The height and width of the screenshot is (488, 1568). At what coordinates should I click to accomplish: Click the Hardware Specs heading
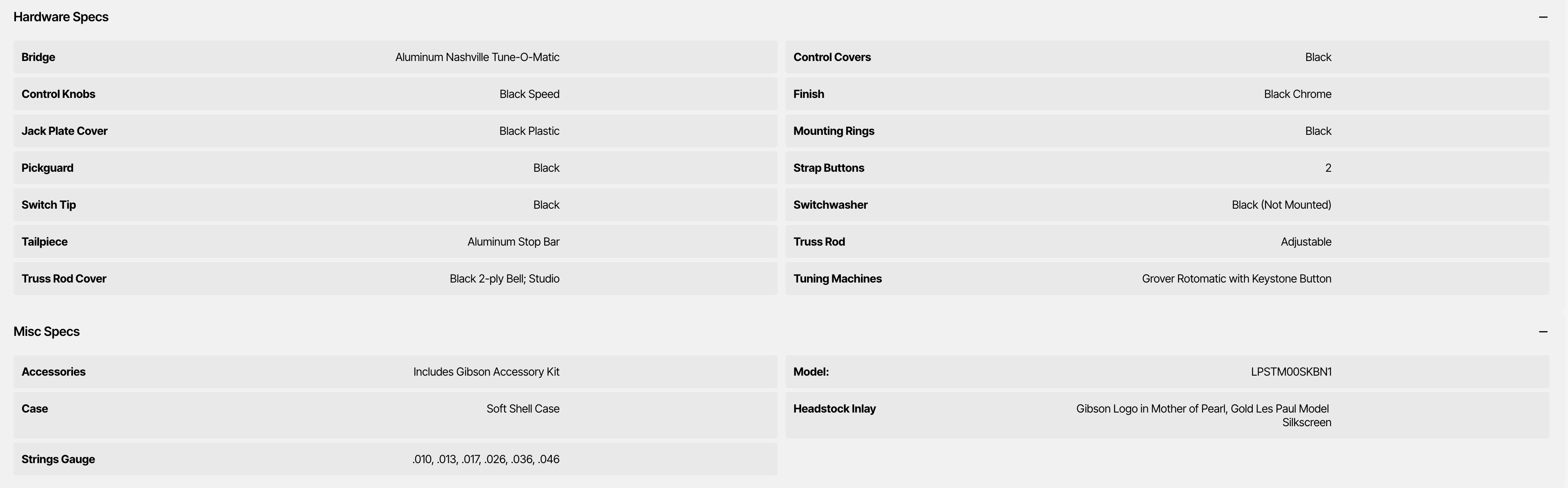61,17
